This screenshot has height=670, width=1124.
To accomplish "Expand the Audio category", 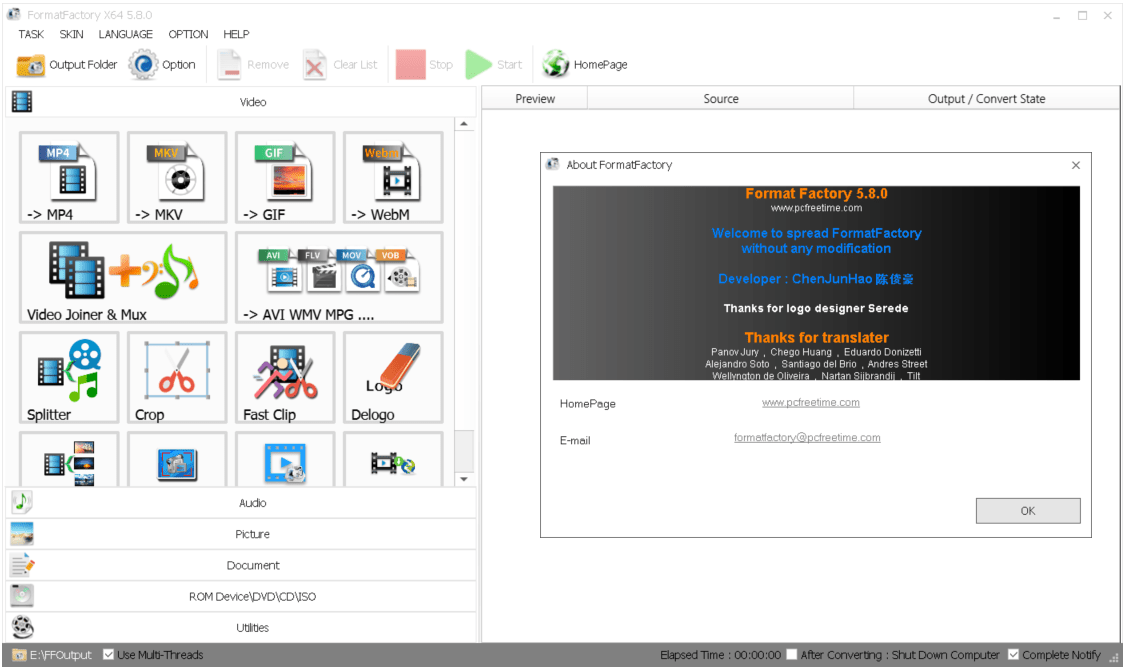I will pyautogui.click(x=241, y=503).
